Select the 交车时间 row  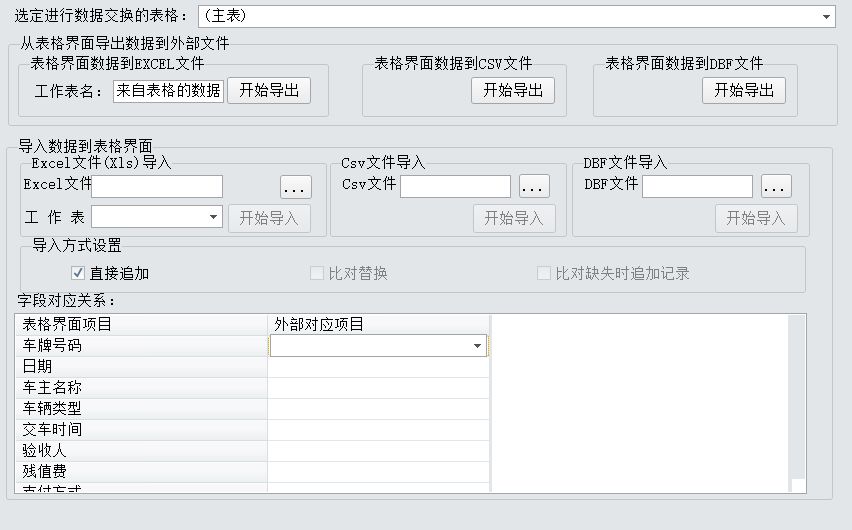[x=141, y=430]
